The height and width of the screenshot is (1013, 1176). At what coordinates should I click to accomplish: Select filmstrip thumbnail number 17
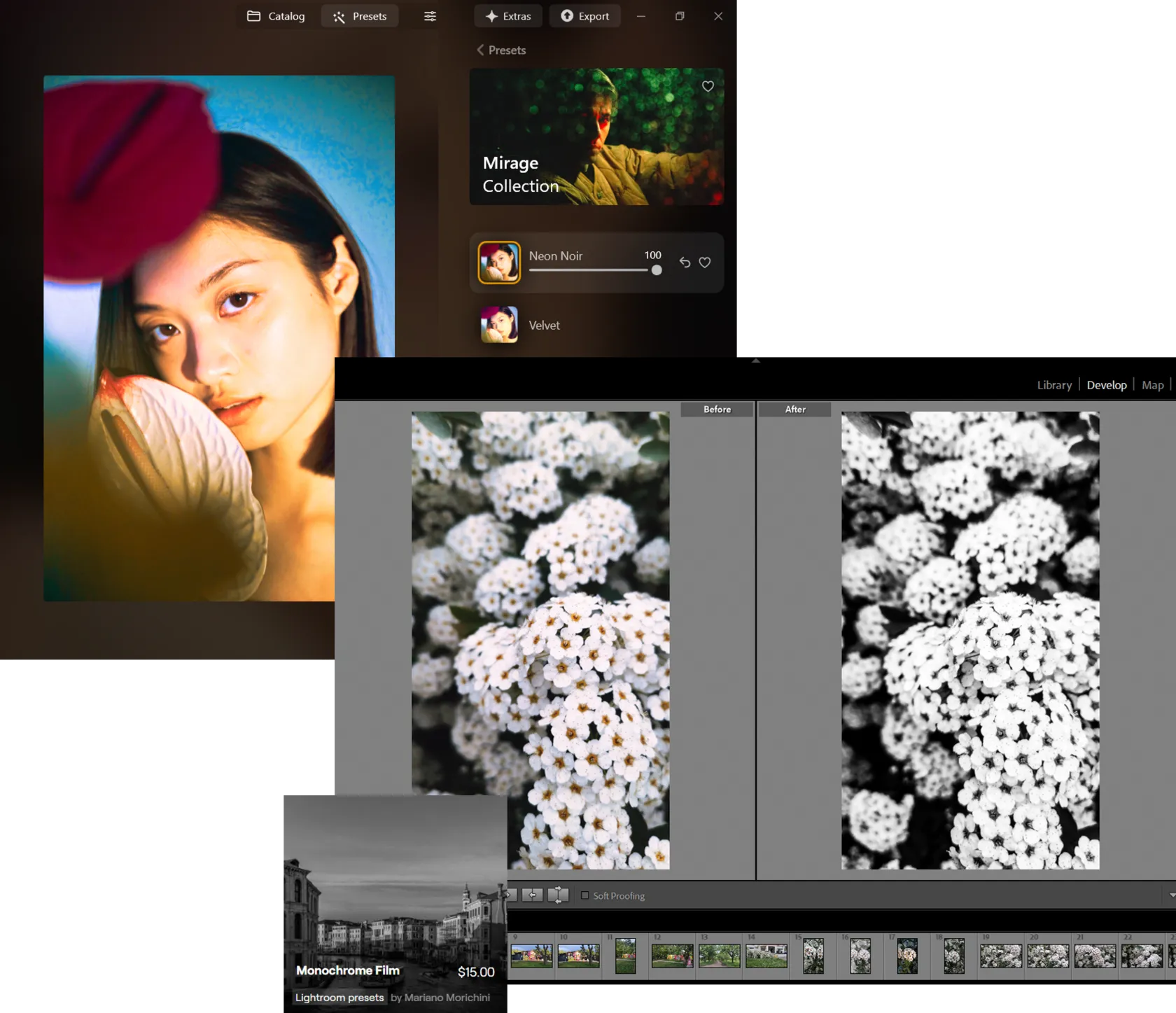906,956
